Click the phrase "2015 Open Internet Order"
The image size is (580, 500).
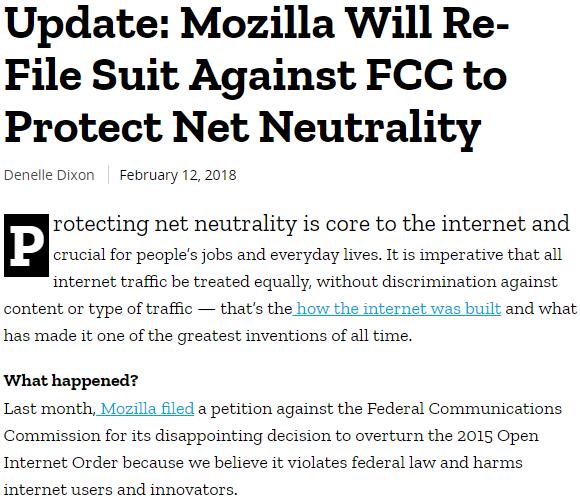point(271,449)
